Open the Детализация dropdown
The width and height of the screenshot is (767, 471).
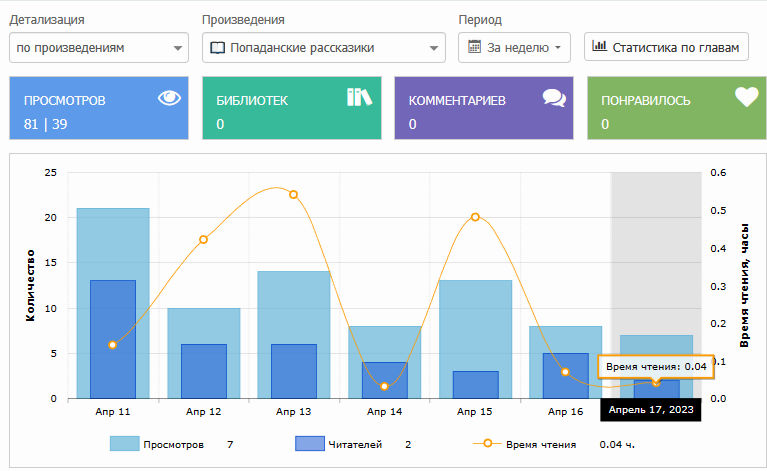click(98, 47)
